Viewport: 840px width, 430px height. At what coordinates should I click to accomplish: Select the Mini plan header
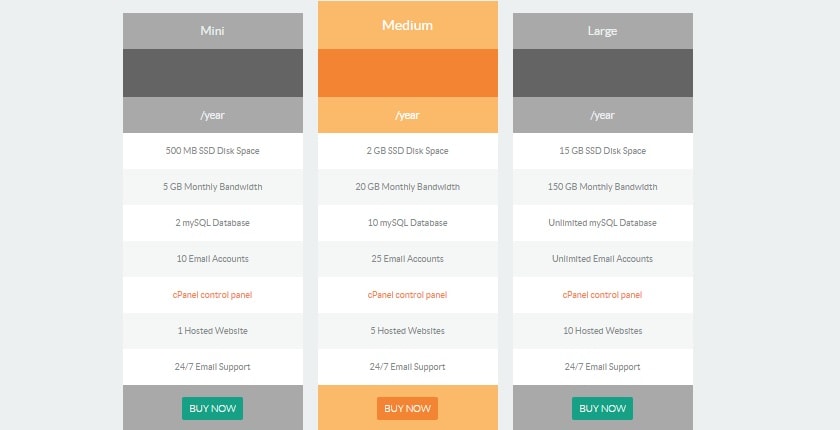tap(213, 31)
